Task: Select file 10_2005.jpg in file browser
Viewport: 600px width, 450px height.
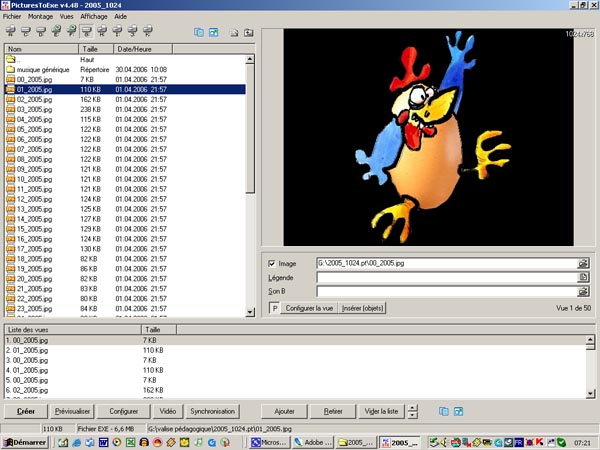Action: (x=125, y=179)
